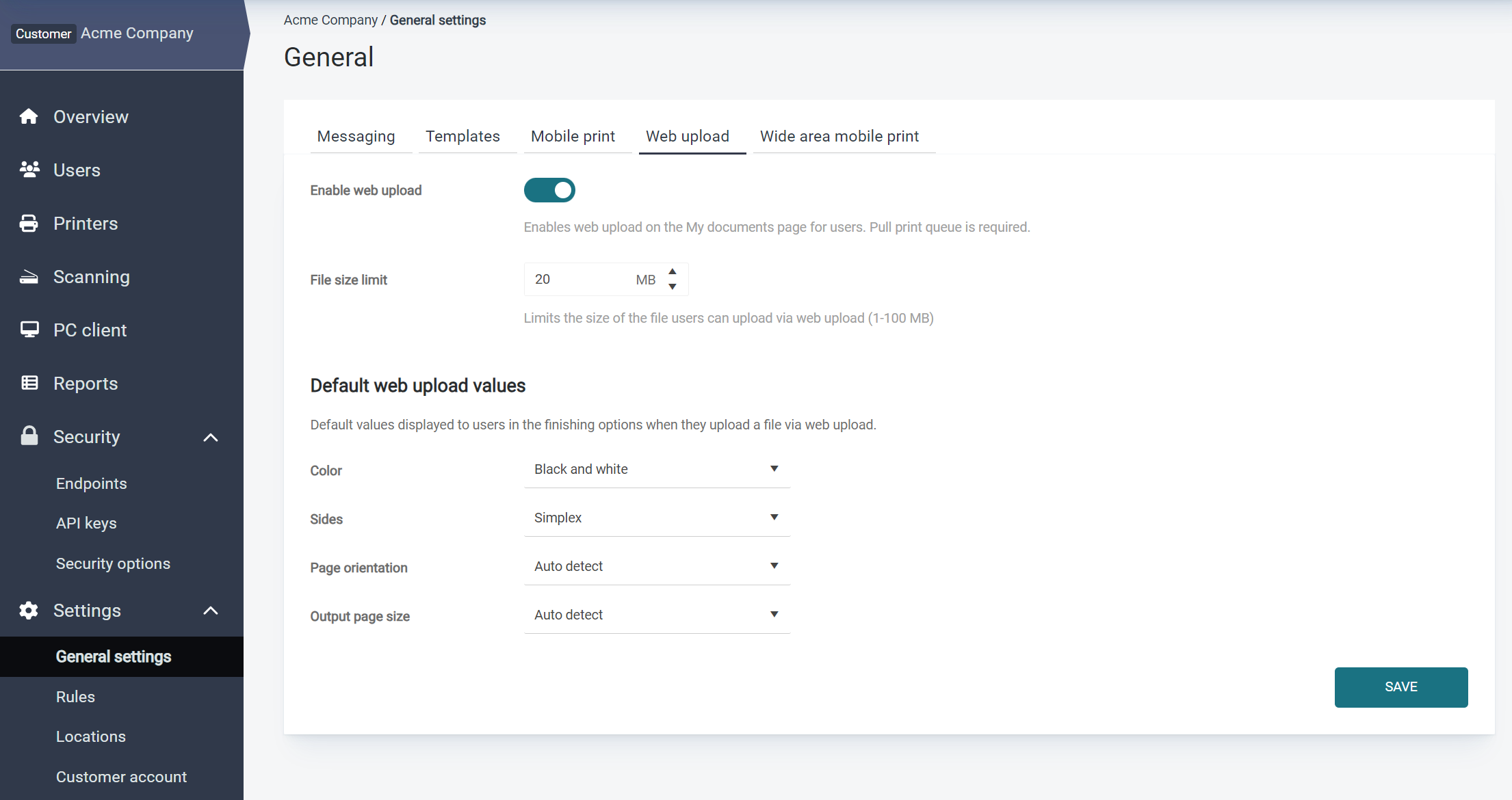Open the Sides dropdown showing Simplex
This screenshot has width=1512, height=800.
(x=657, y=518)
